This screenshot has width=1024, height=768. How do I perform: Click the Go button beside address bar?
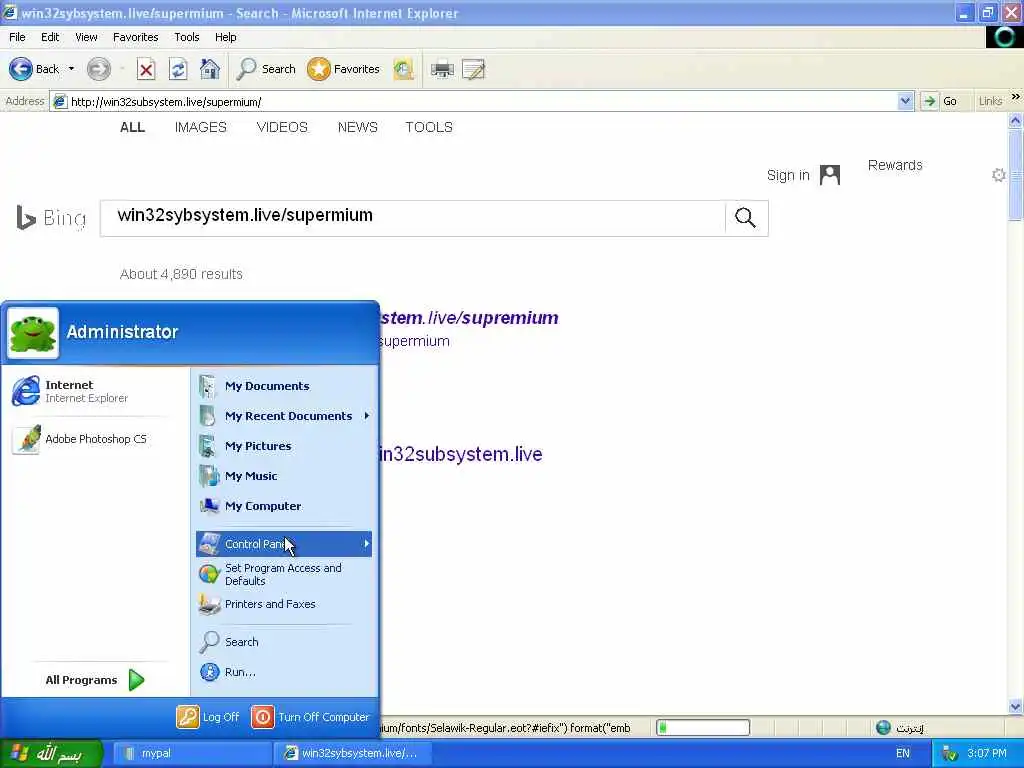coord(940,101)
